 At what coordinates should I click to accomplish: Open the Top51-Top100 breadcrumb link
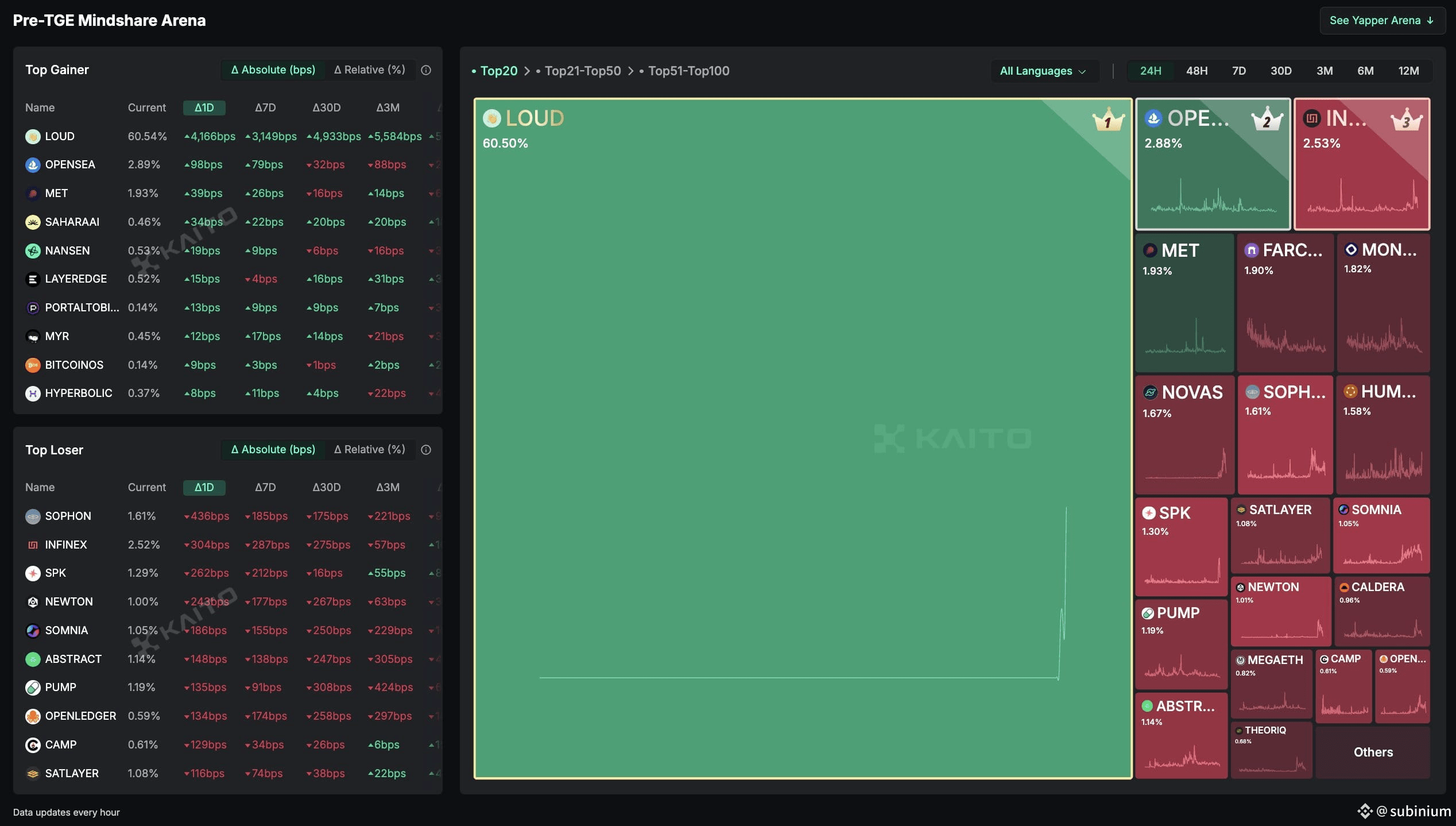point(688,71)
